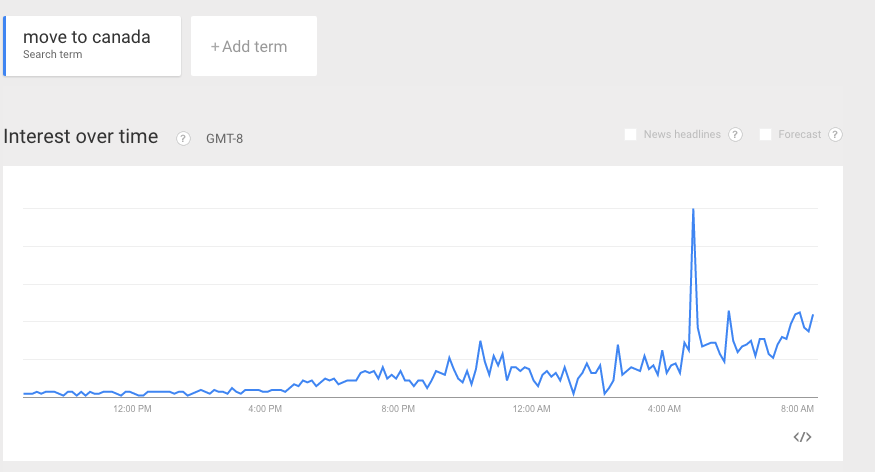Open help icon beside Interest over time

[x=183, y=138]
